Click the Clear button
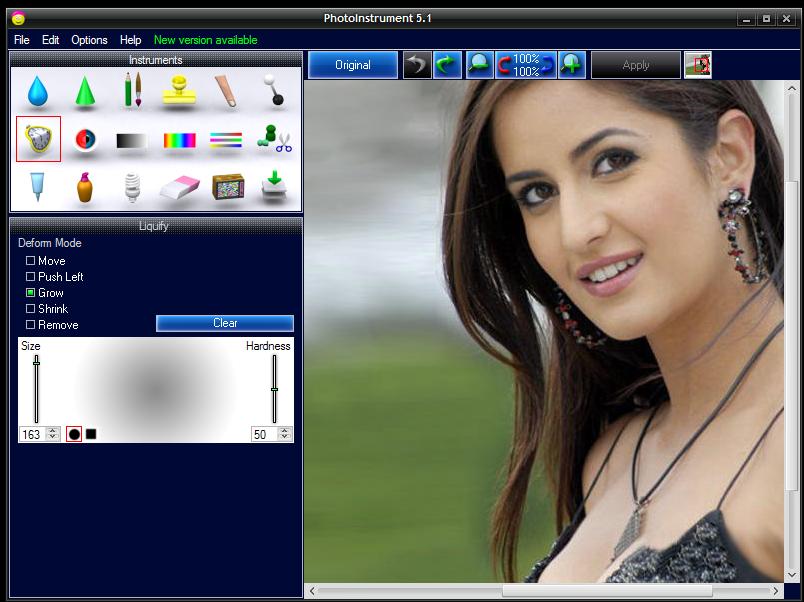The height and width of the screenshot is (602, 804). pos(225,323)
